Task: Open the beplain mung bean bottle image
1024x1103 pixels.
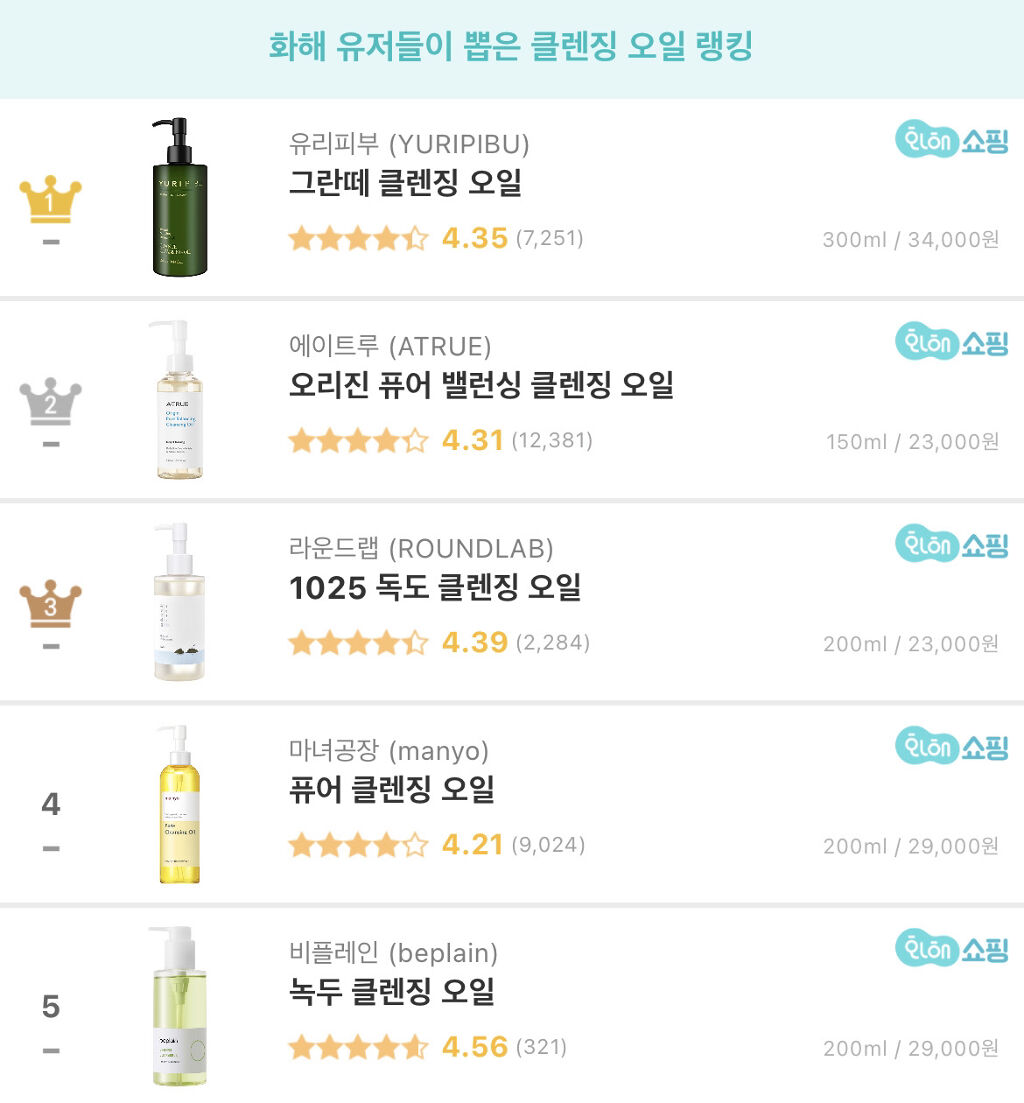Action: (x=179, y=1006)
